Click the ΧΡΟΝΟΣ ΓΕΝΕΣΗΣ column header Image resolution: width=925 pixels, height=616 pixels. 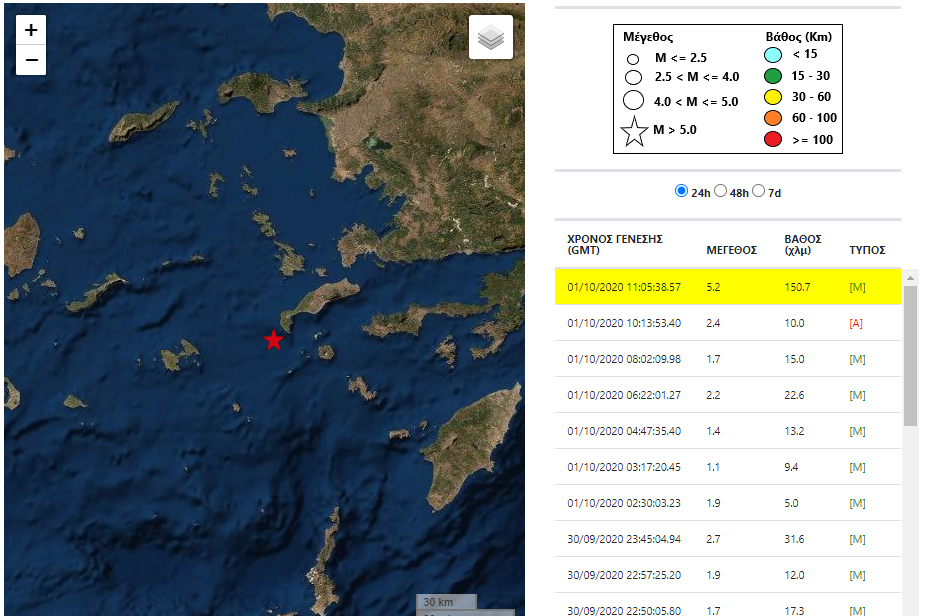click(615, 245)
